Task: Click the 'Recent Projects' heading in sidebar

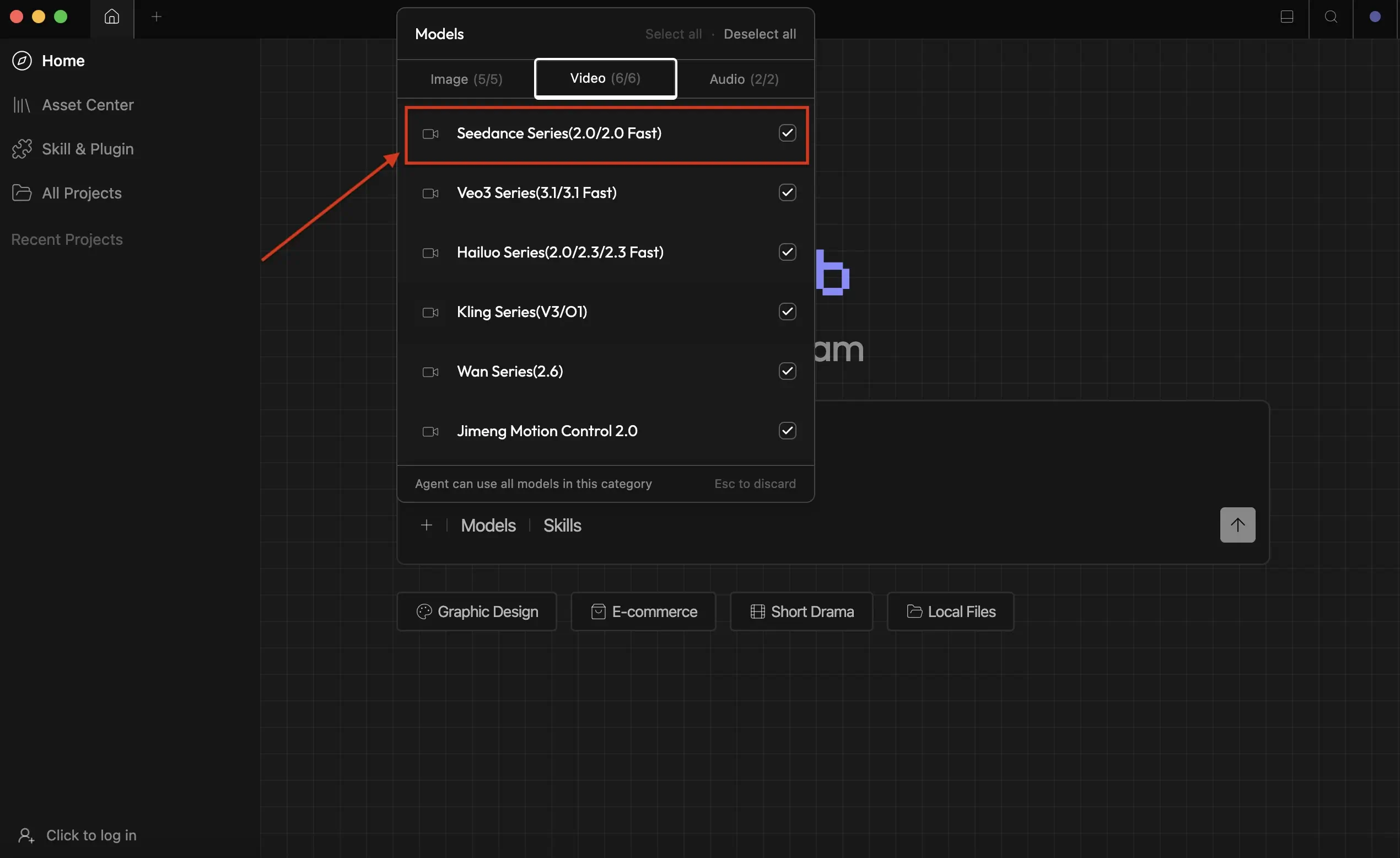Action: (67, 239)
